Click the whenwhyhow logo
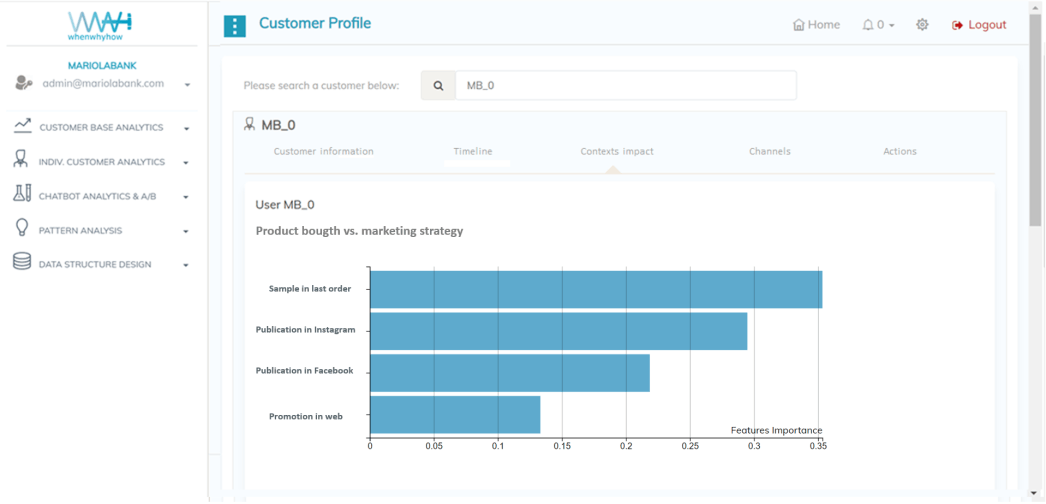 click(100, 25)
